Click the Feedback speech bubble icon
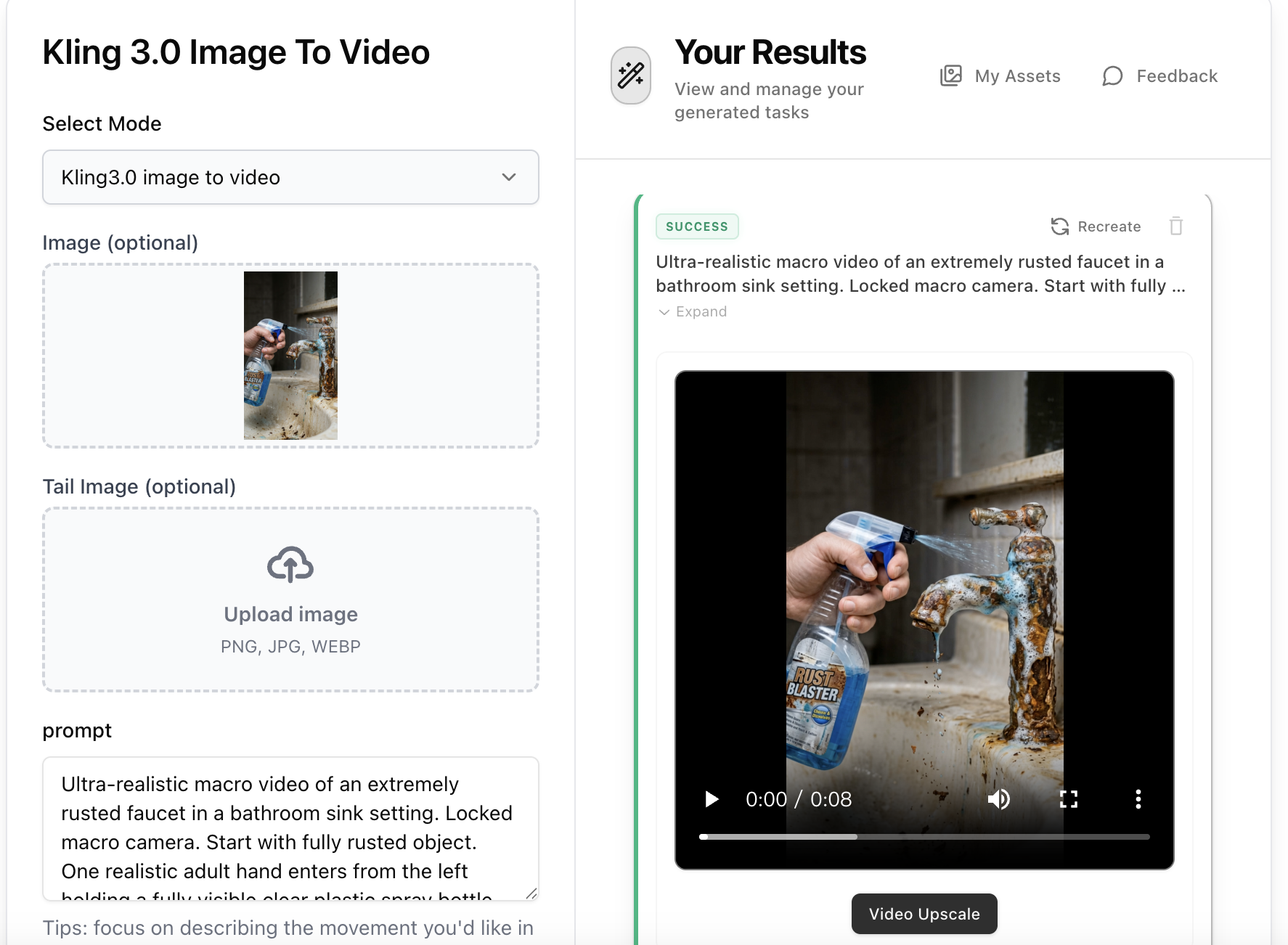The height and width of the screenshot is (945, 1288). tap(1112, 76)
